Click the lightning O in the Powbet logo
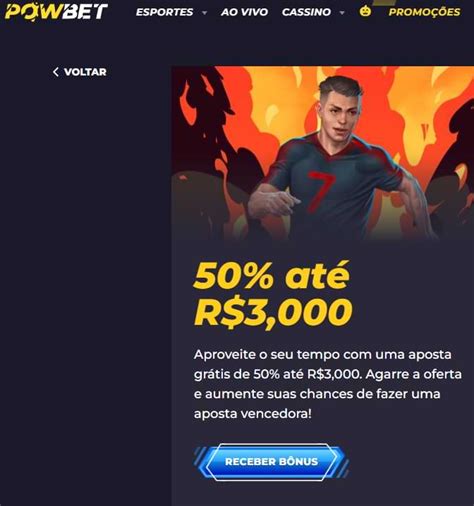 [30, 12]
